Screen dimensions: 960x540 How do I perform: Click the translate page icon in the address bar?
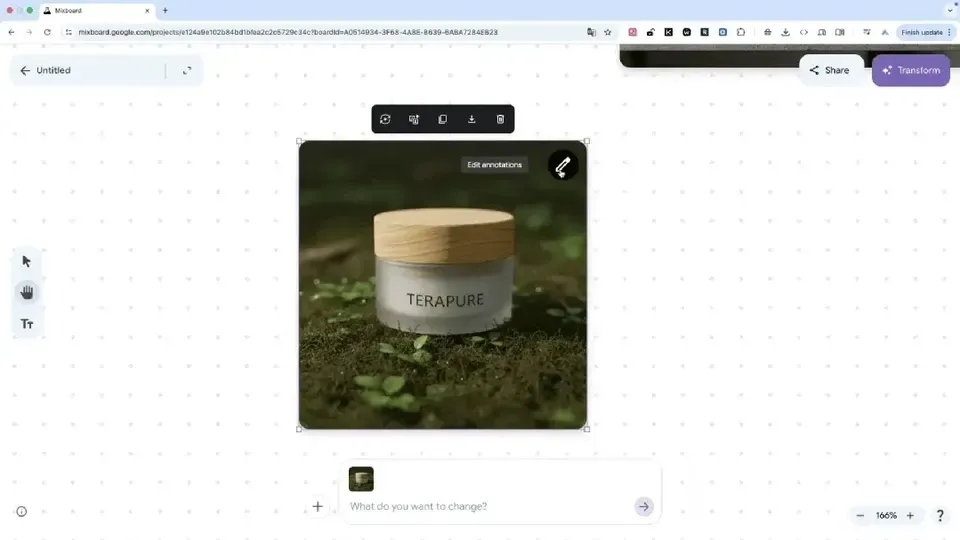coord(591,32)
